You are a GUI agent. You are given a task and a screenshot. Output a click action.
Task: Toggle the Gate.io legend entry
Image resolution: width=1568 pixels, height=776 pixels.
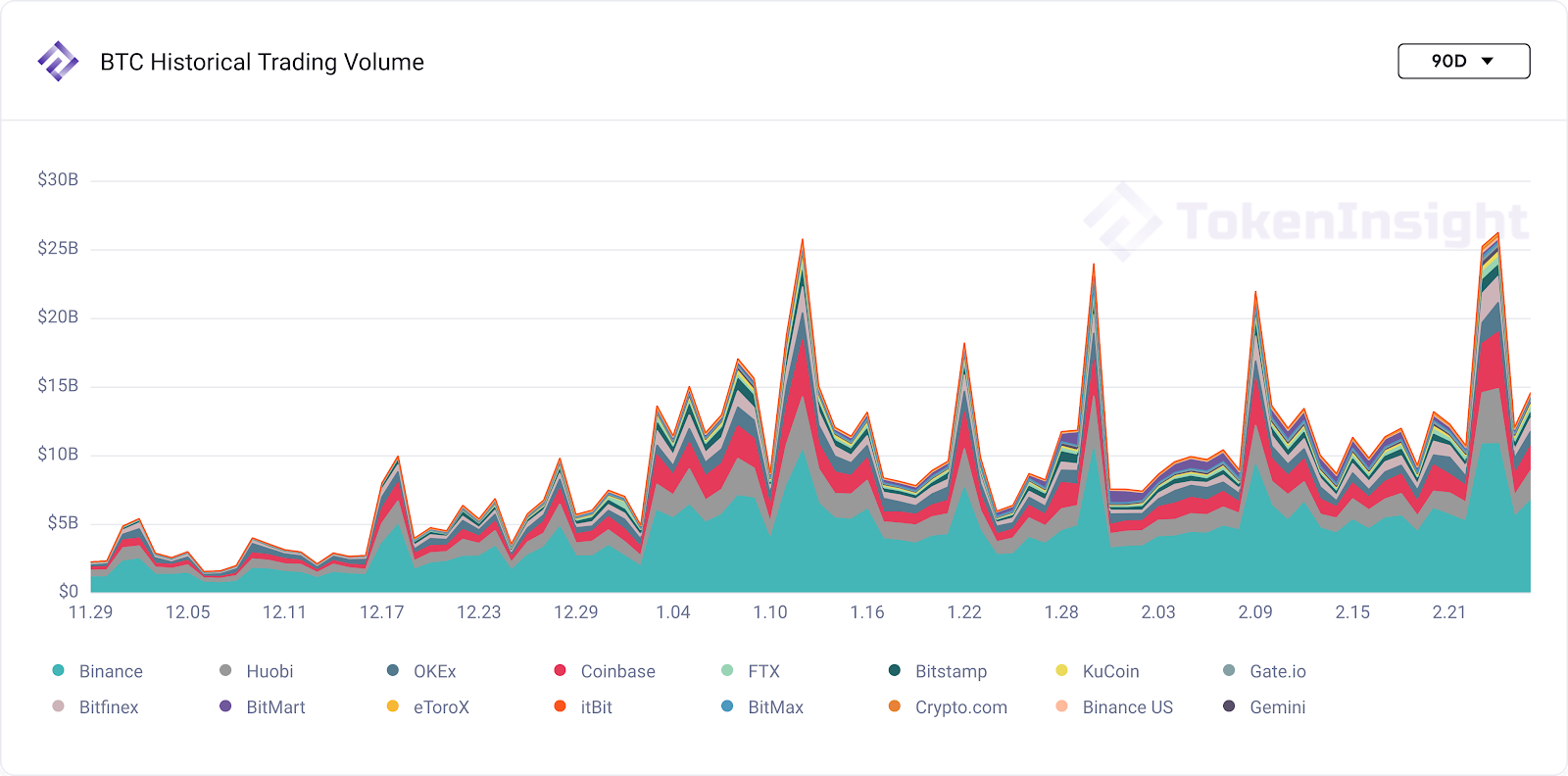point(1264,671)
